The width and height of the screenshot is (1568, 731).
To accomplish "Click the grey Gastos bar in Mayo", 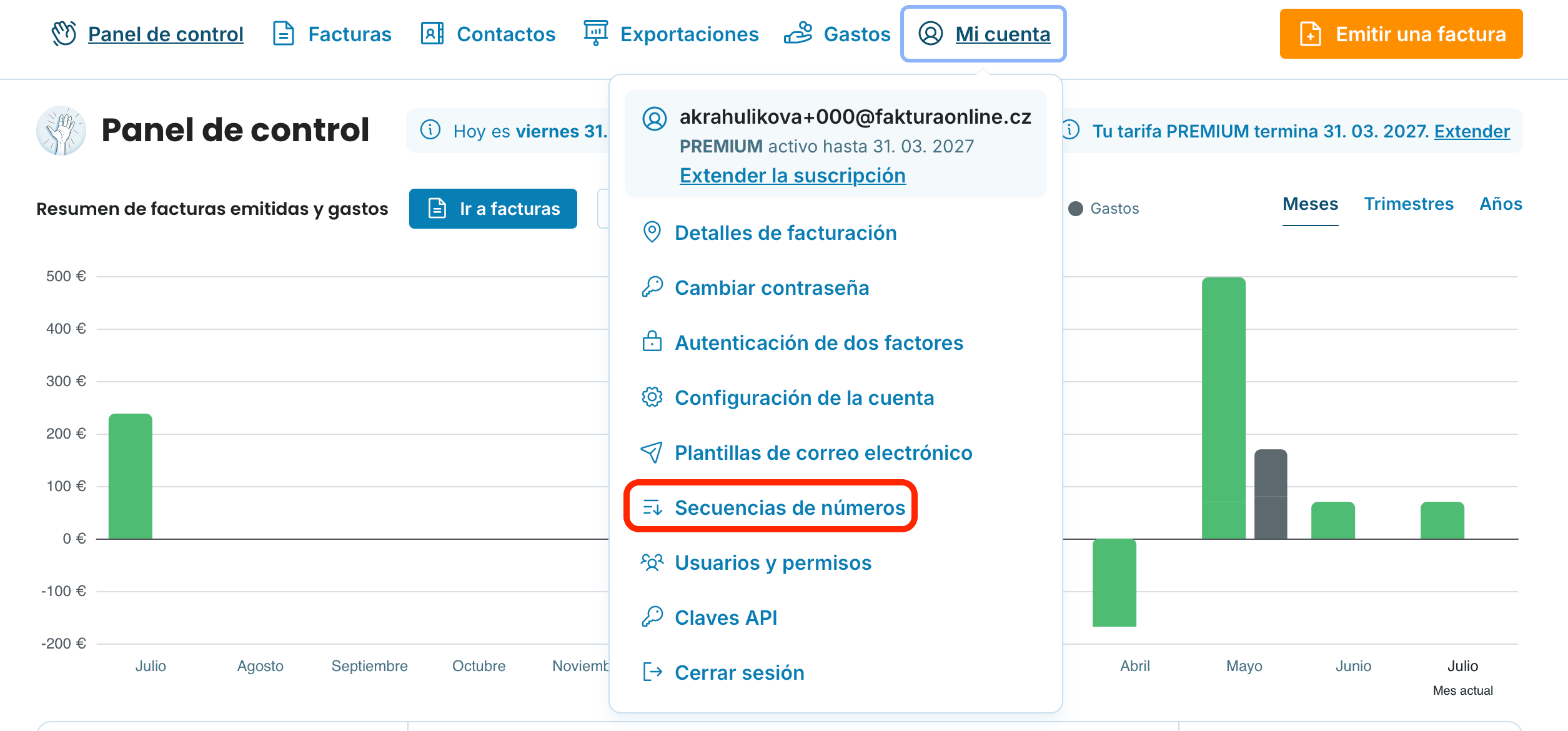I will tap(1271, 494).
